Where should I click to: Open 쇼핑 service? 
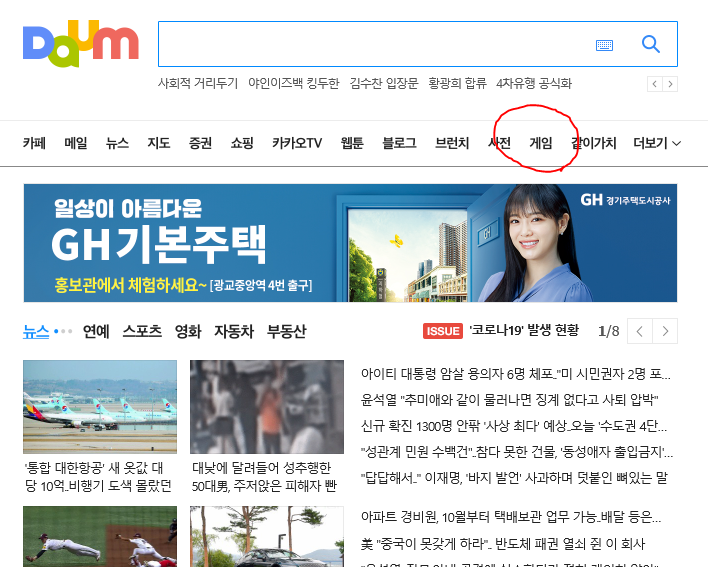pos(242,143)
